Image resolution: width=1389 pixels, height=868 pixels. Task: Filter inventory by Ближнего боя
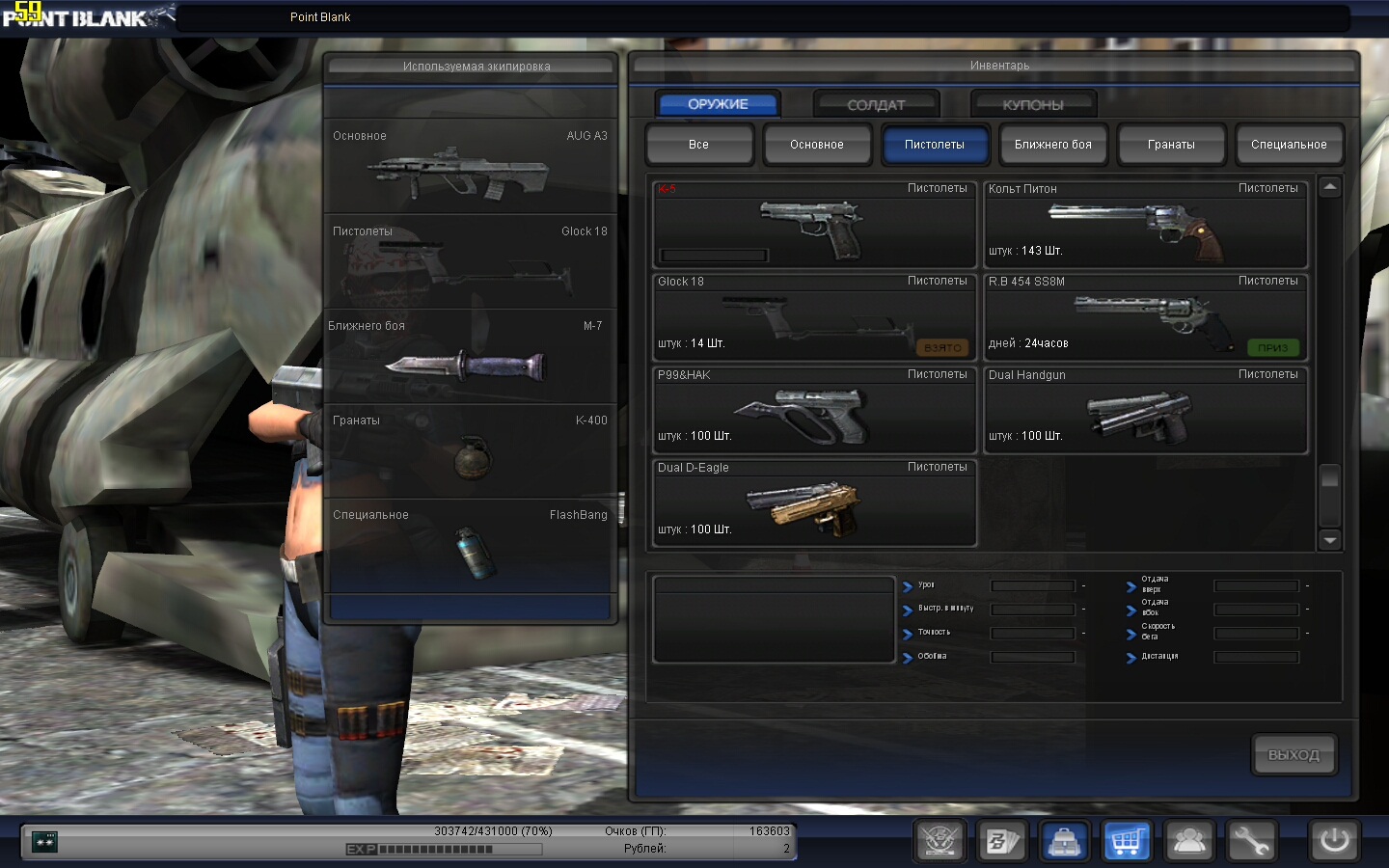tap(1052, 145)
